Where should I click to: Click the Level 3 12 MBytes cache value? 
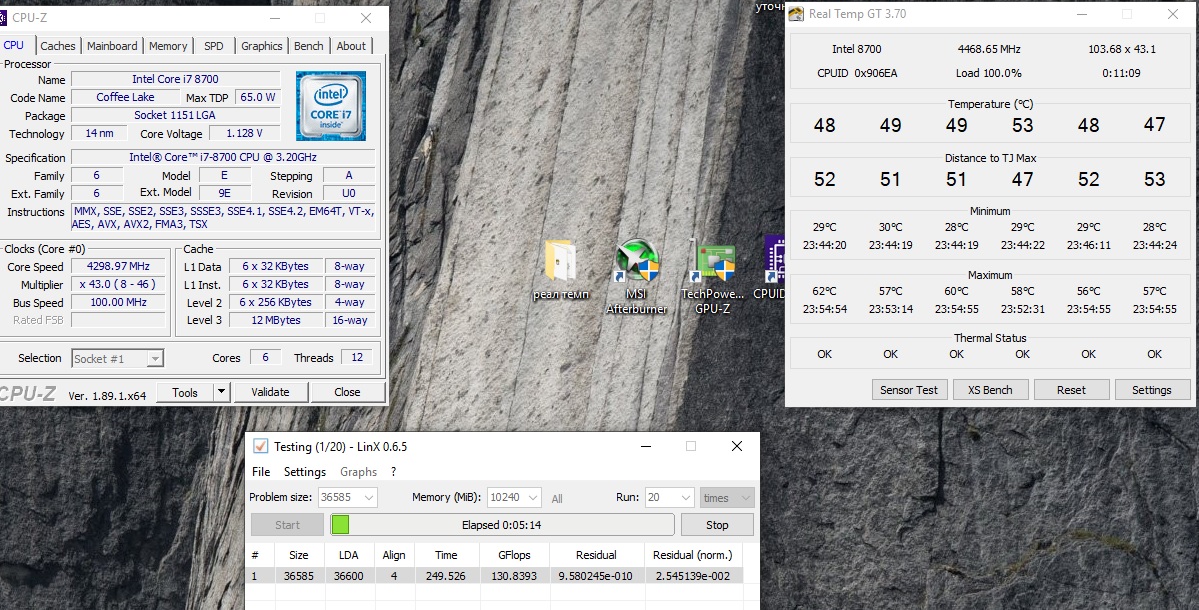[276, 320]
